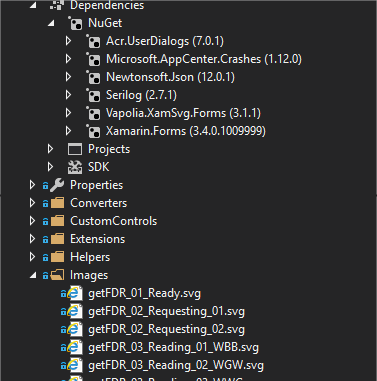Image resolution: width=377 pixels, height=381 pixels.
Task: Click the open Images folder icon
Action: point(57,275)
